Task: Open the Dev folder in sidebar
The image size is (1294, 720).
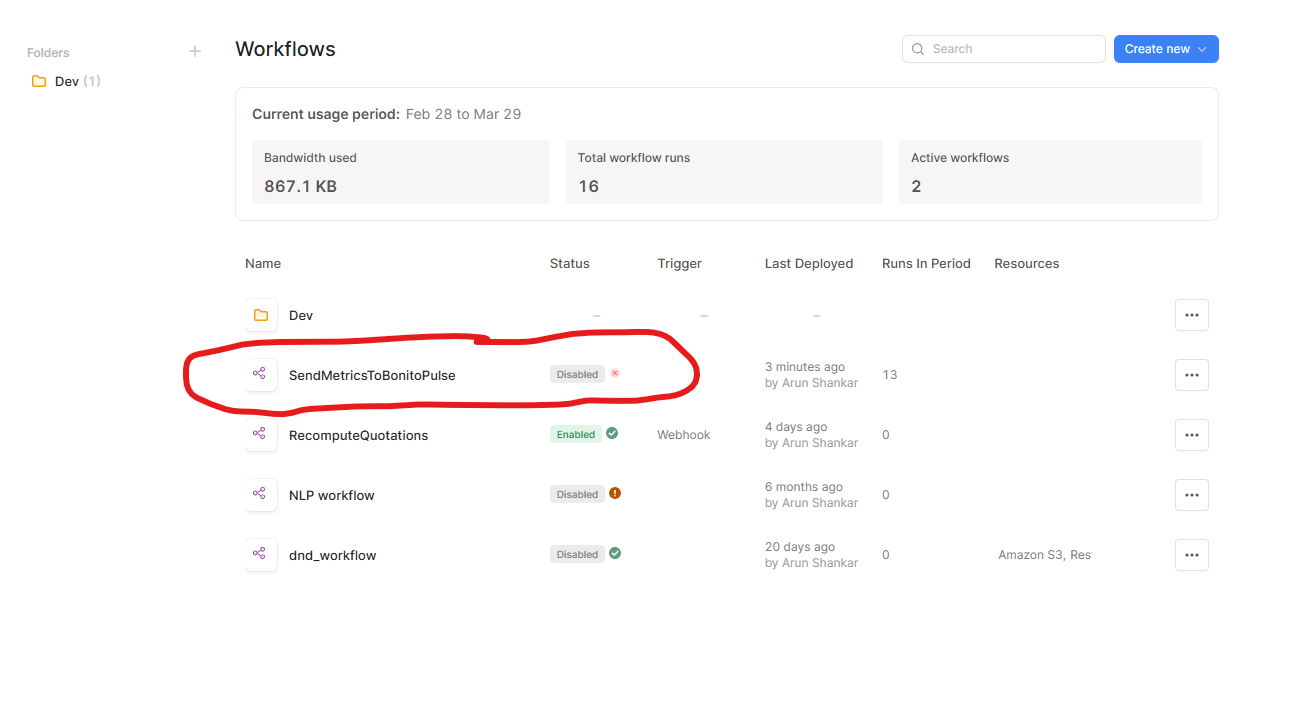Action: click(x=66, y=81)
